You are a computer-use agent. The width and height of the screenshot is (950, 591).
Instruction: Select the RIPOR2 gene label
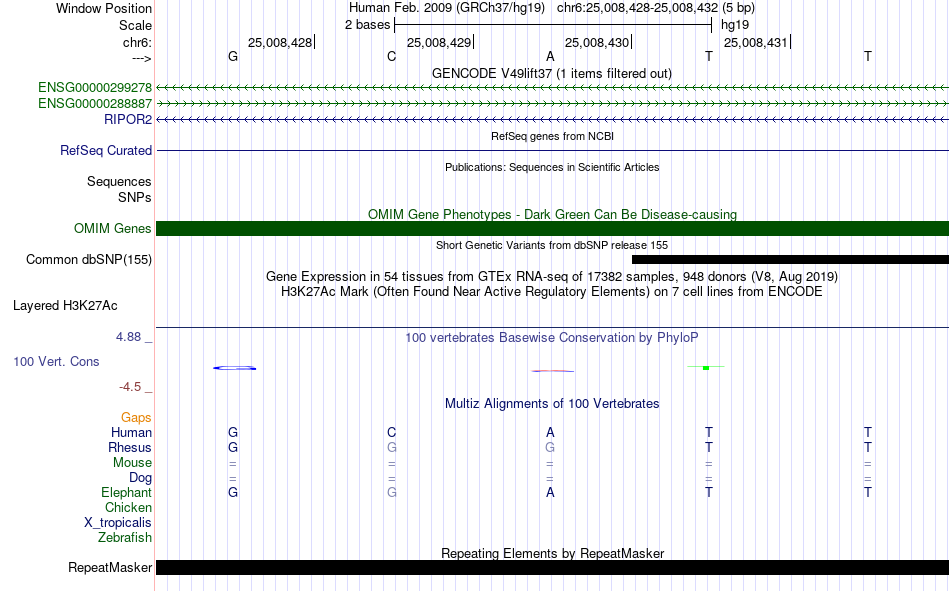[x=128, y=119]
